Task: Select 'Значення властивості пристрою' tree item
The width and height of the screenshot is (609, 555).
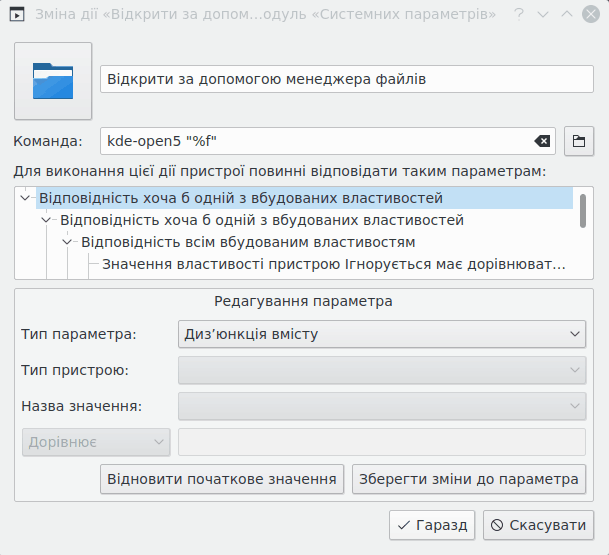Action: [333, 265]
